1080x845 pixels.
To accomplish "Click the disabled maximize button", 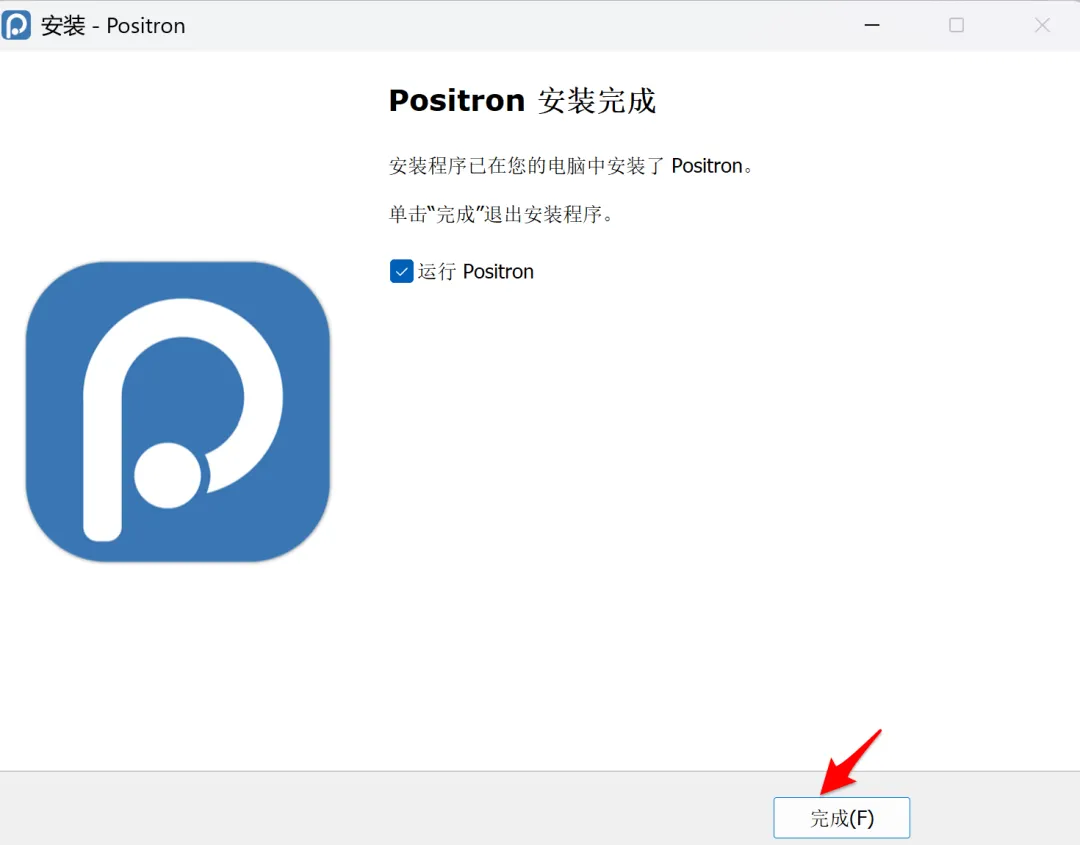I will (957, 25).
